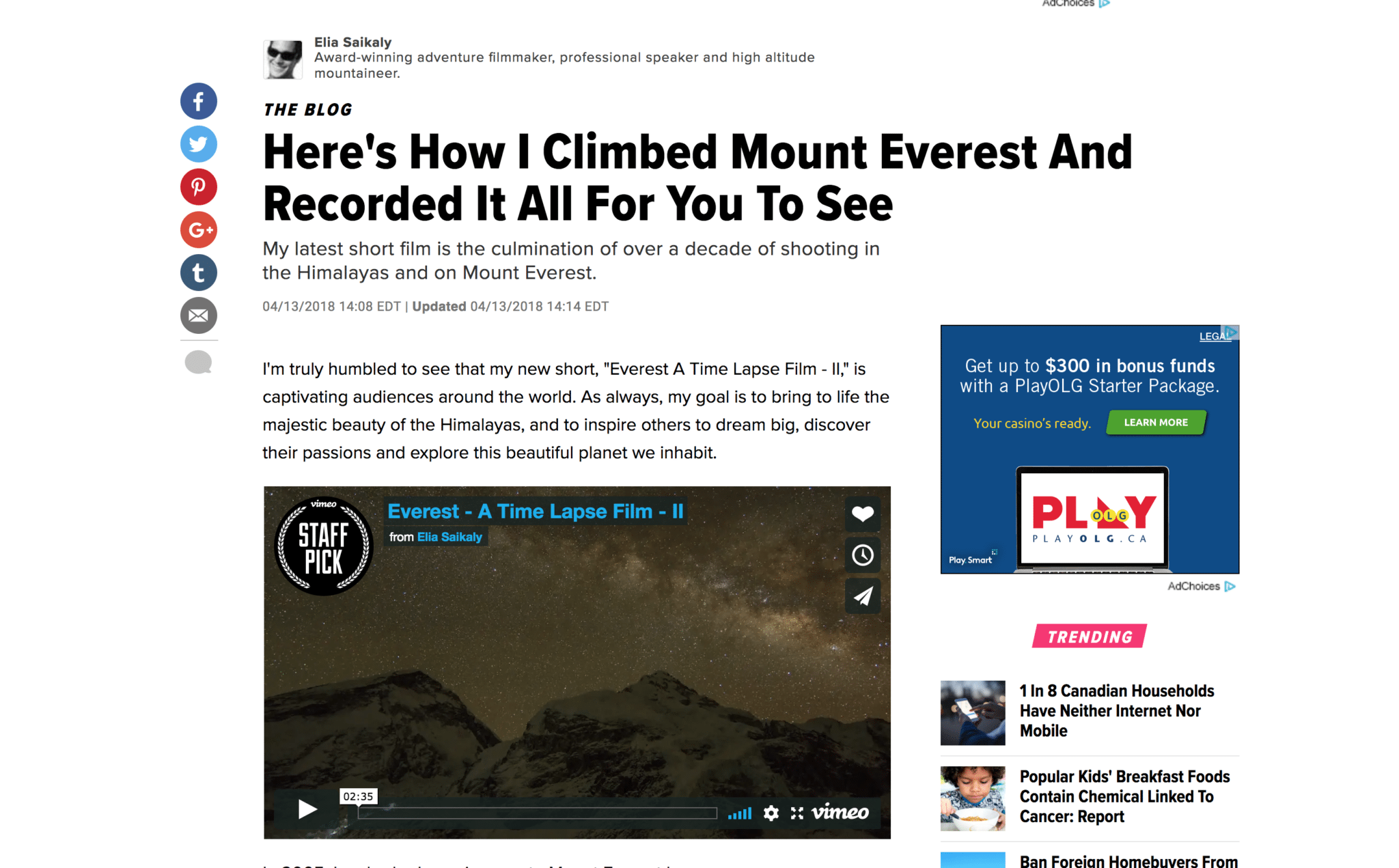The width and height of the screenshot is (1399, 868).
Task: Seek along the video progress bar
Action: coord(537,813)
